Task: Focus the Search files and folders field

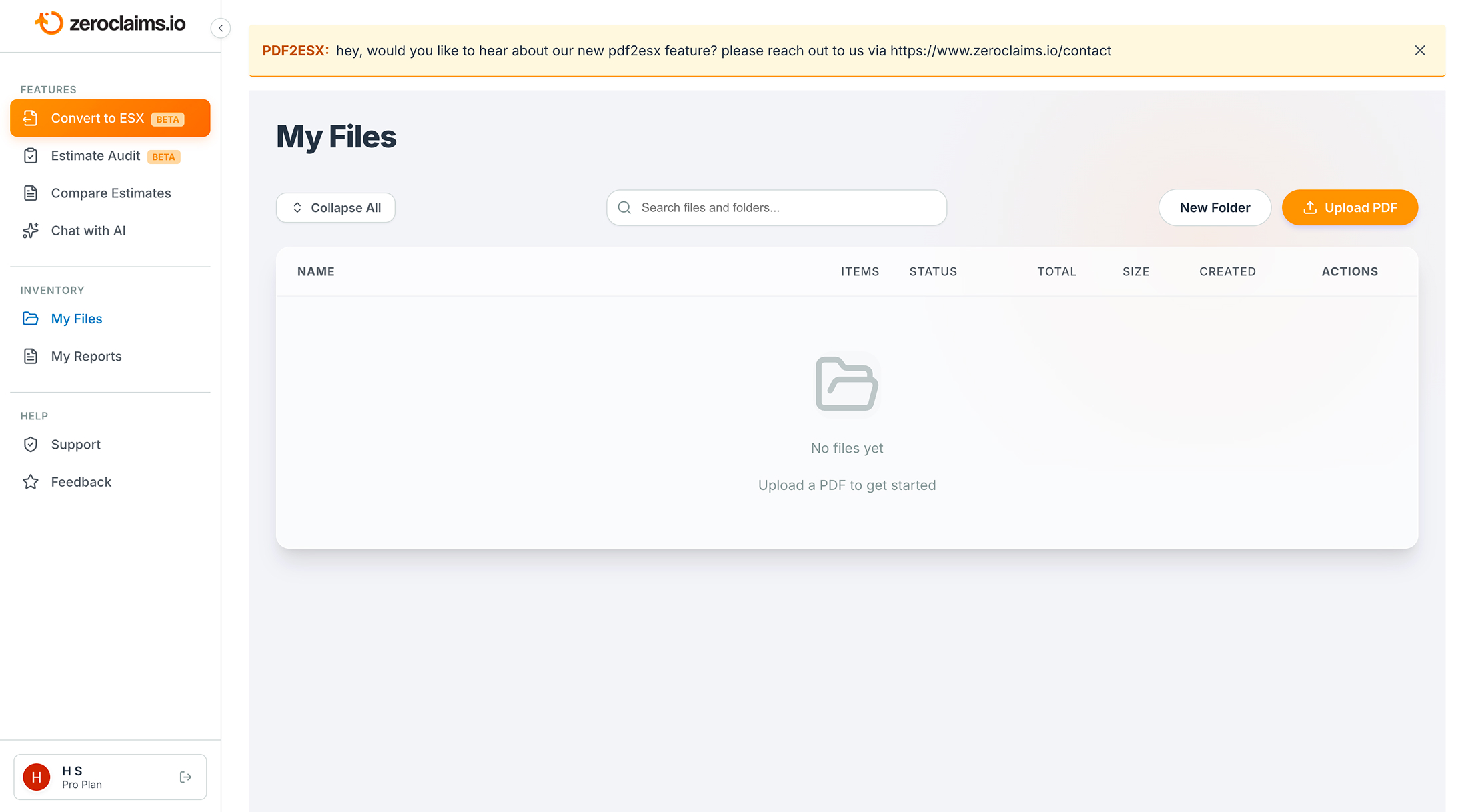Action: click(x=776, y=208)
